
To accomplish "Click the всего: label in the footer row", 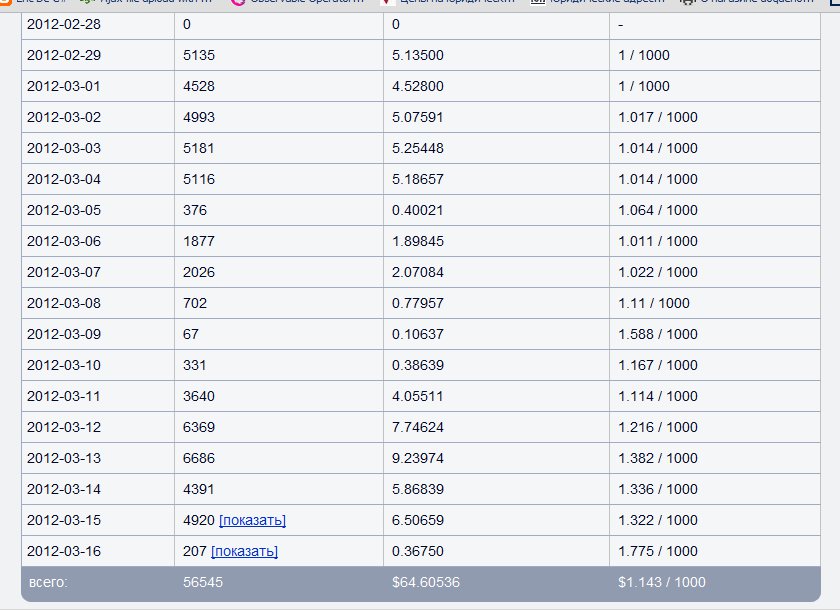I will [x=47, y=582].
